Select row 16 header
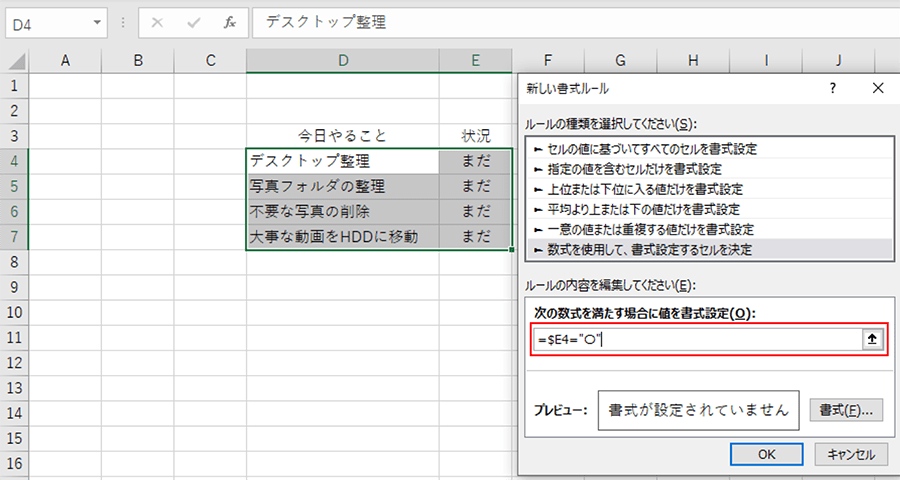900x480 pixels. coord(14,464)
